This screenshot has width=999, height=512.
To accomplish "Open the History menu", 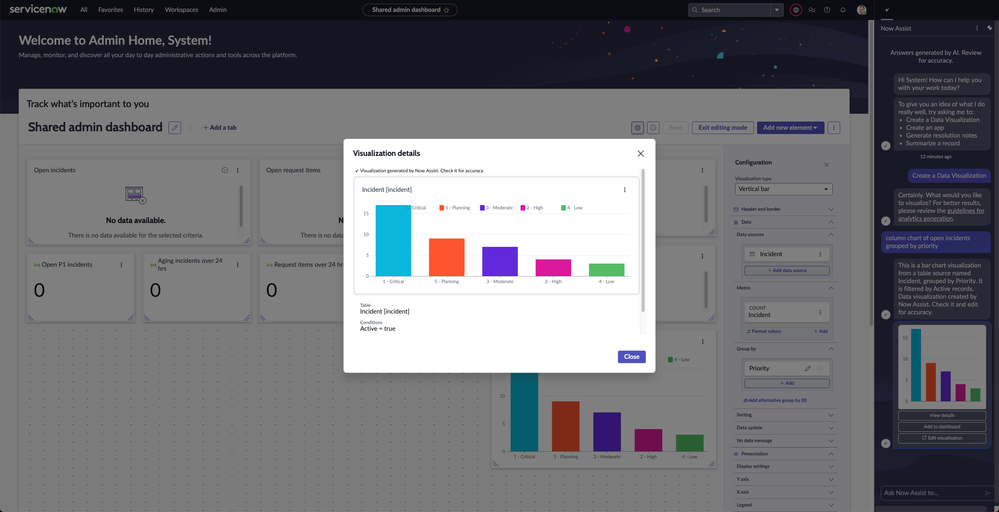I will 144,10.
